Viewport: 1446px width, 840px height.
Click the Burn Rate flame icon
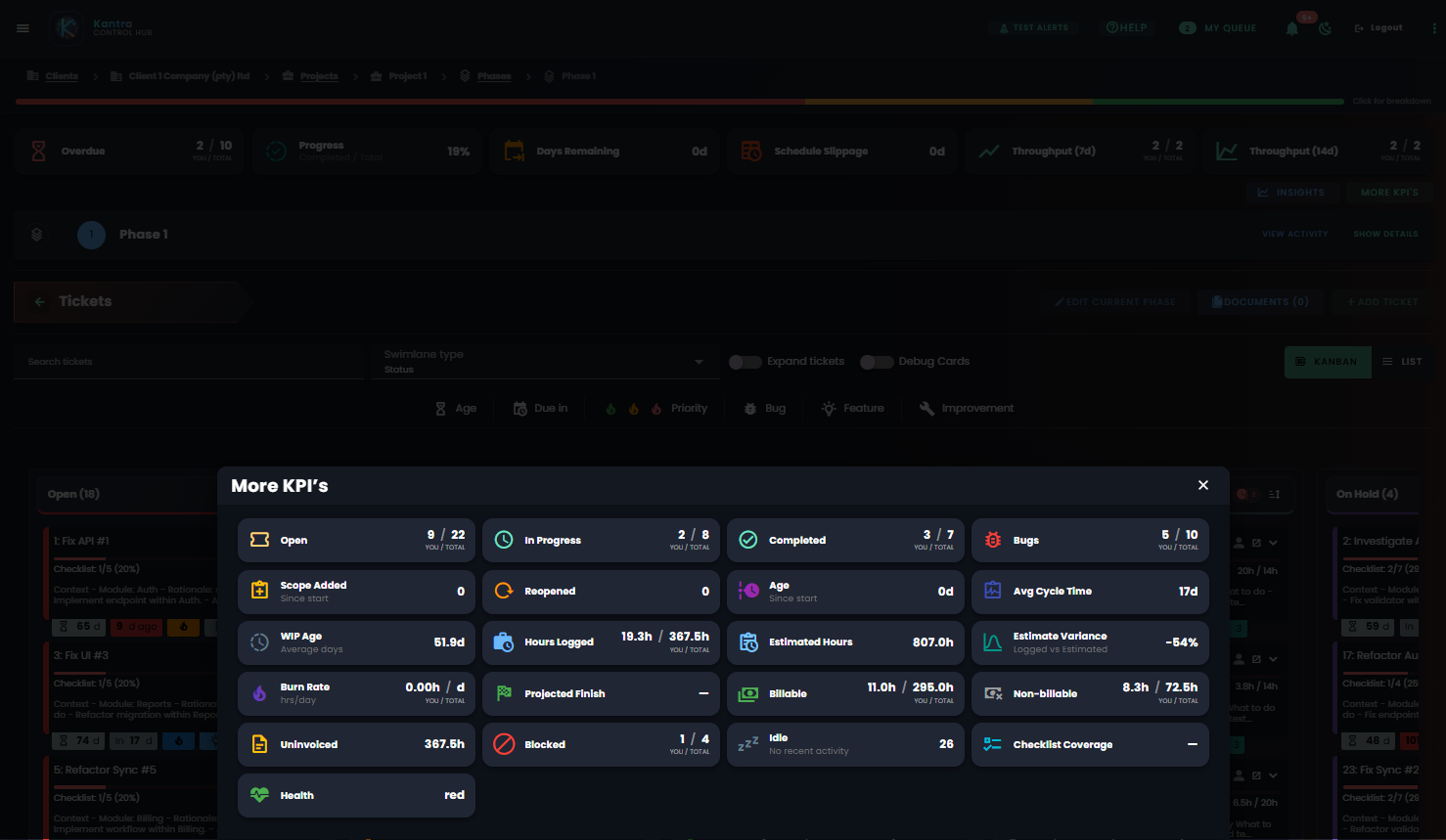coord(259,693)
